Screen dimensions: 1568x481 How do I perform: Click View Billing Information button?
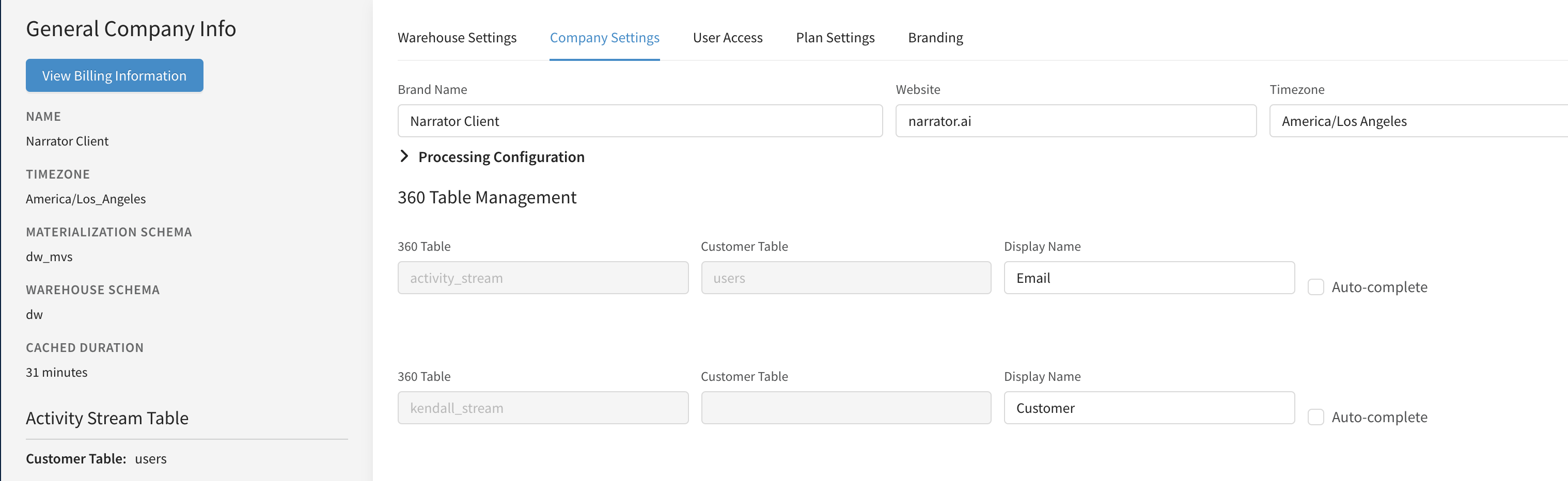coord(115,75)
